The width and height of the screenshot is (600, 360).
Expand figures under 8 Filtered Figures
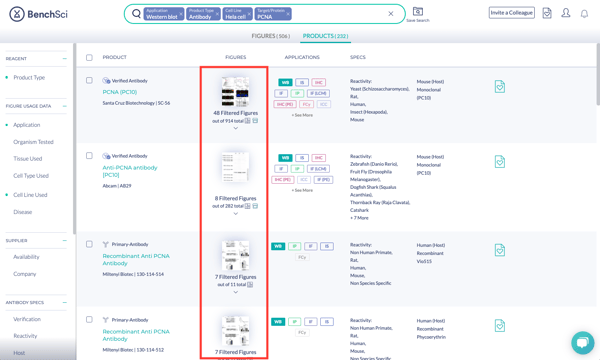236,213
